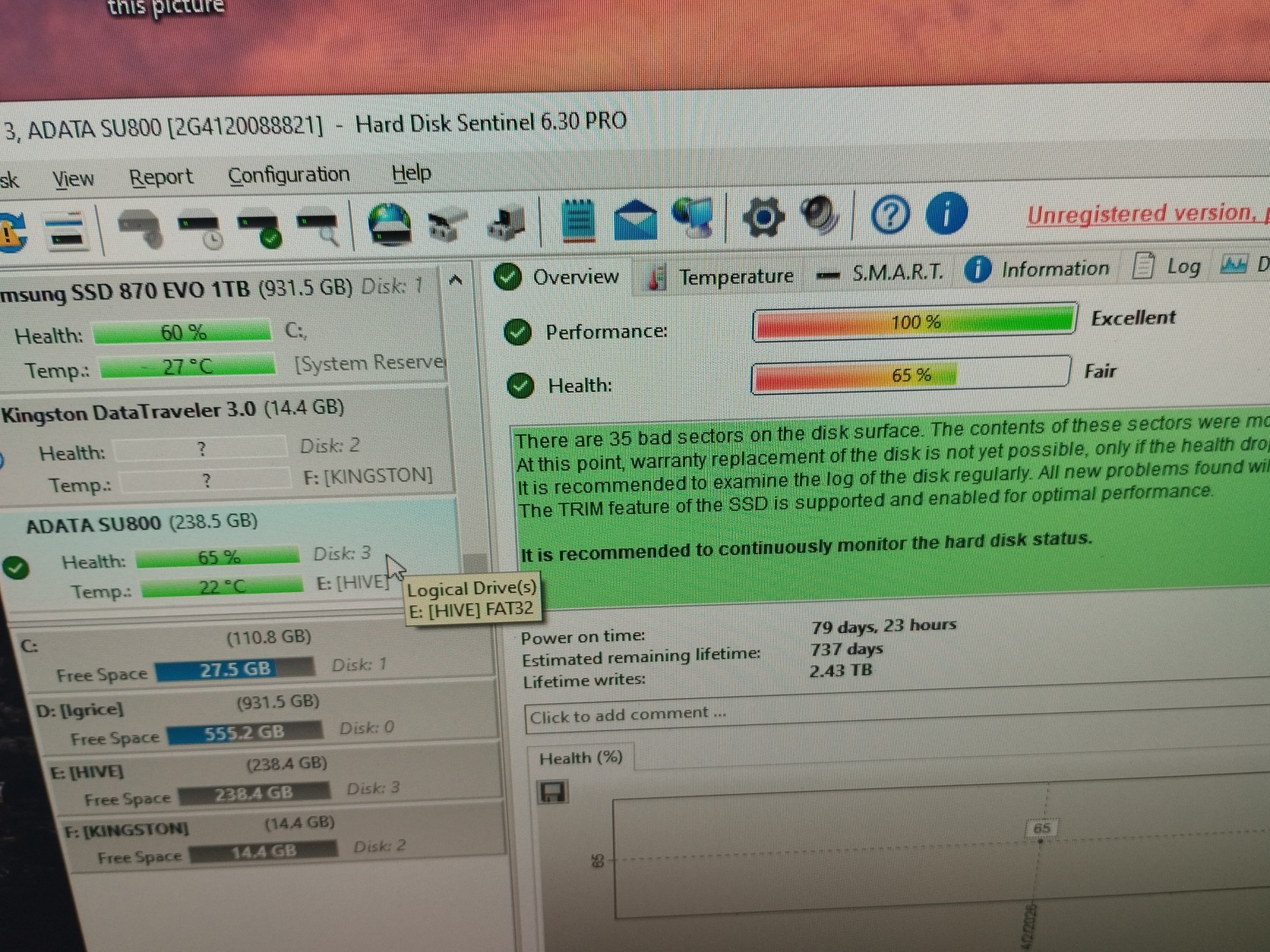Click the floppy disk save icon on graph

553,793
